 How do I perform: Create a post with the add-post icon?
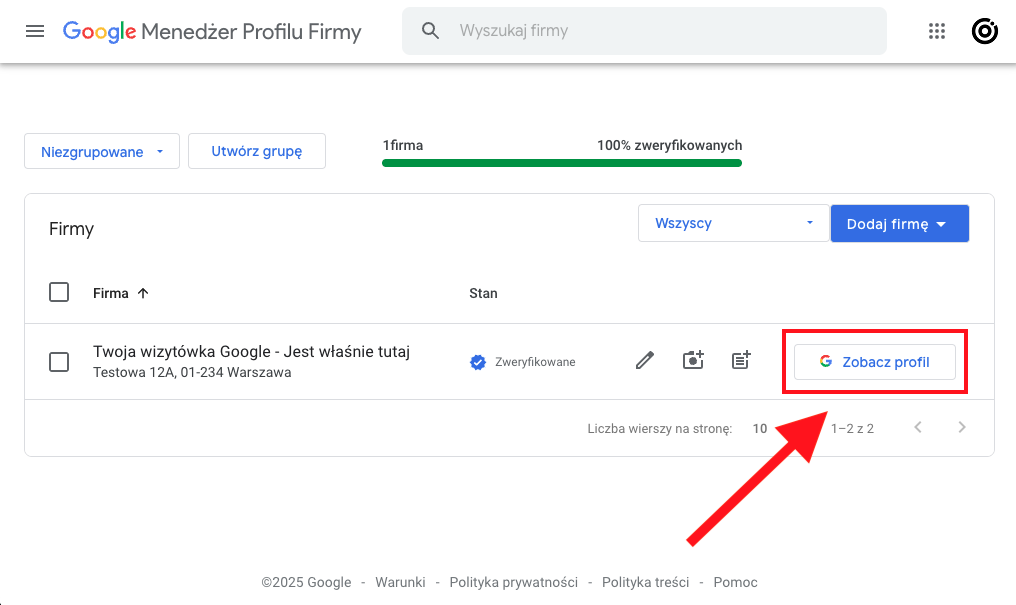741,360
